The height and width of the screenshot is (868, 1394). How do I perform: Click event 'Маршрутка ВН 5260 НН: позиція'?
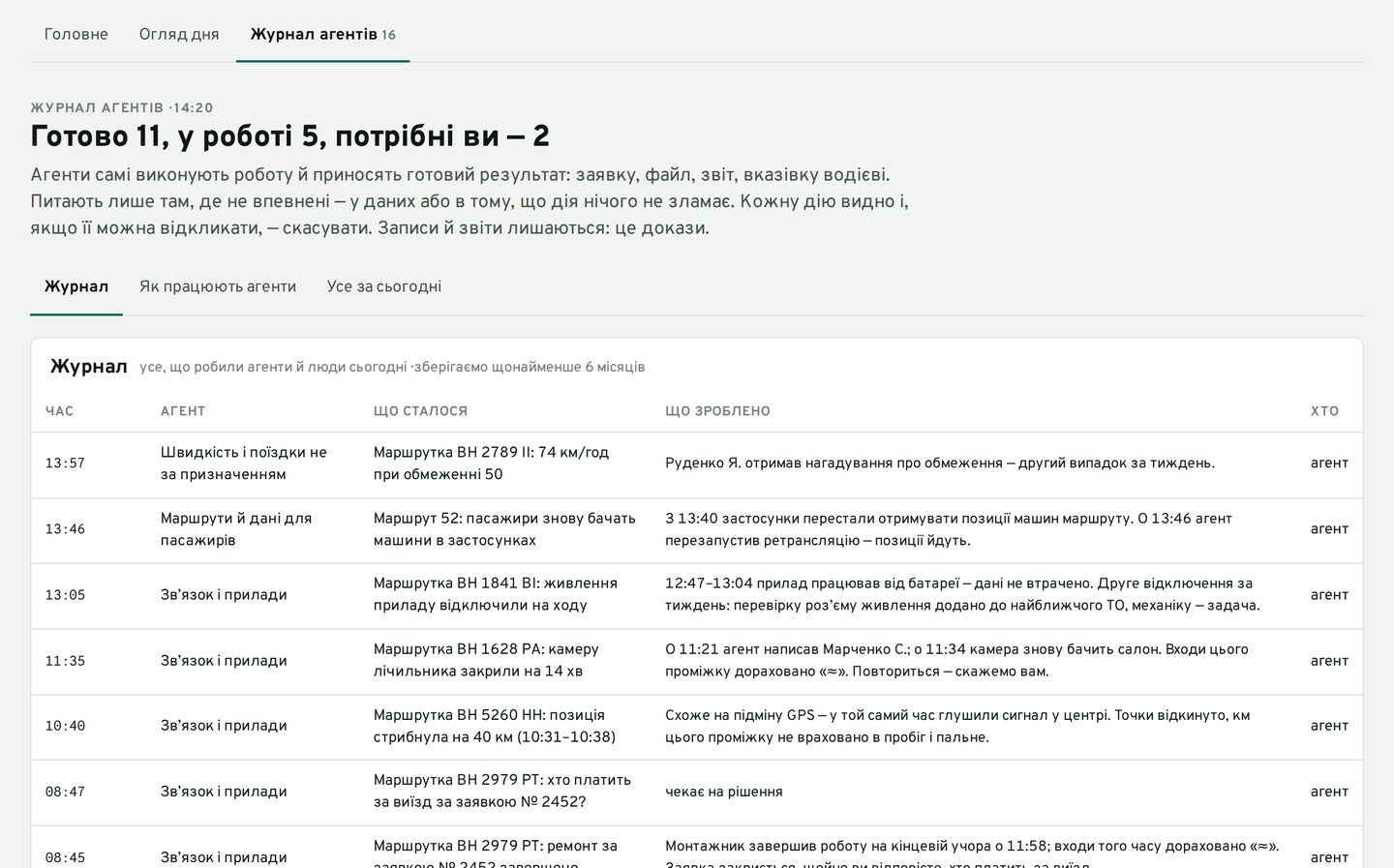495,726
